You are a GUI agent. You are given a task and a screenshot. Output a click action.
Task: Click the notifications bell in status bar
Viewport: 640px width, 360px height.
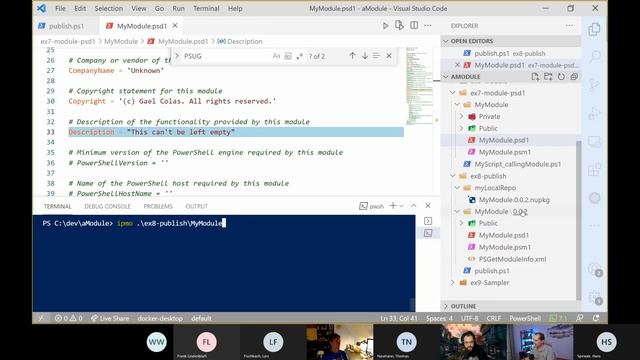[596, 318]
